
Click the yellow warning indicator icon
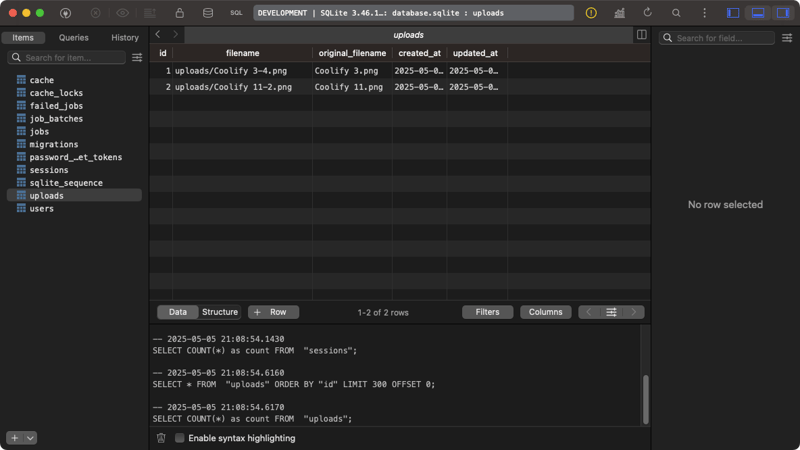point(591,13)
